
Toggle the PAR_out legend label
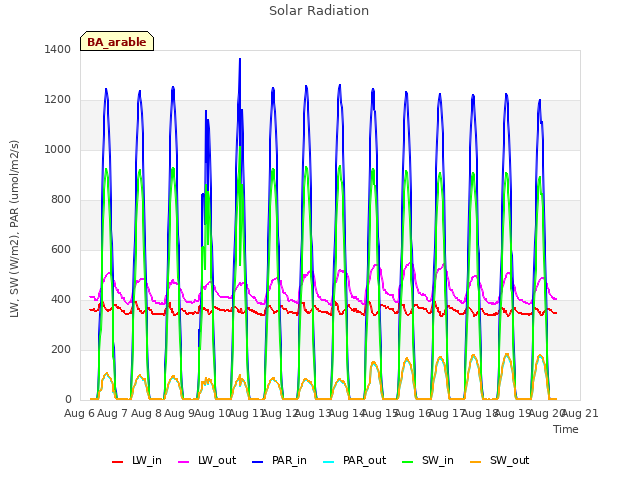tap(364, 461)
